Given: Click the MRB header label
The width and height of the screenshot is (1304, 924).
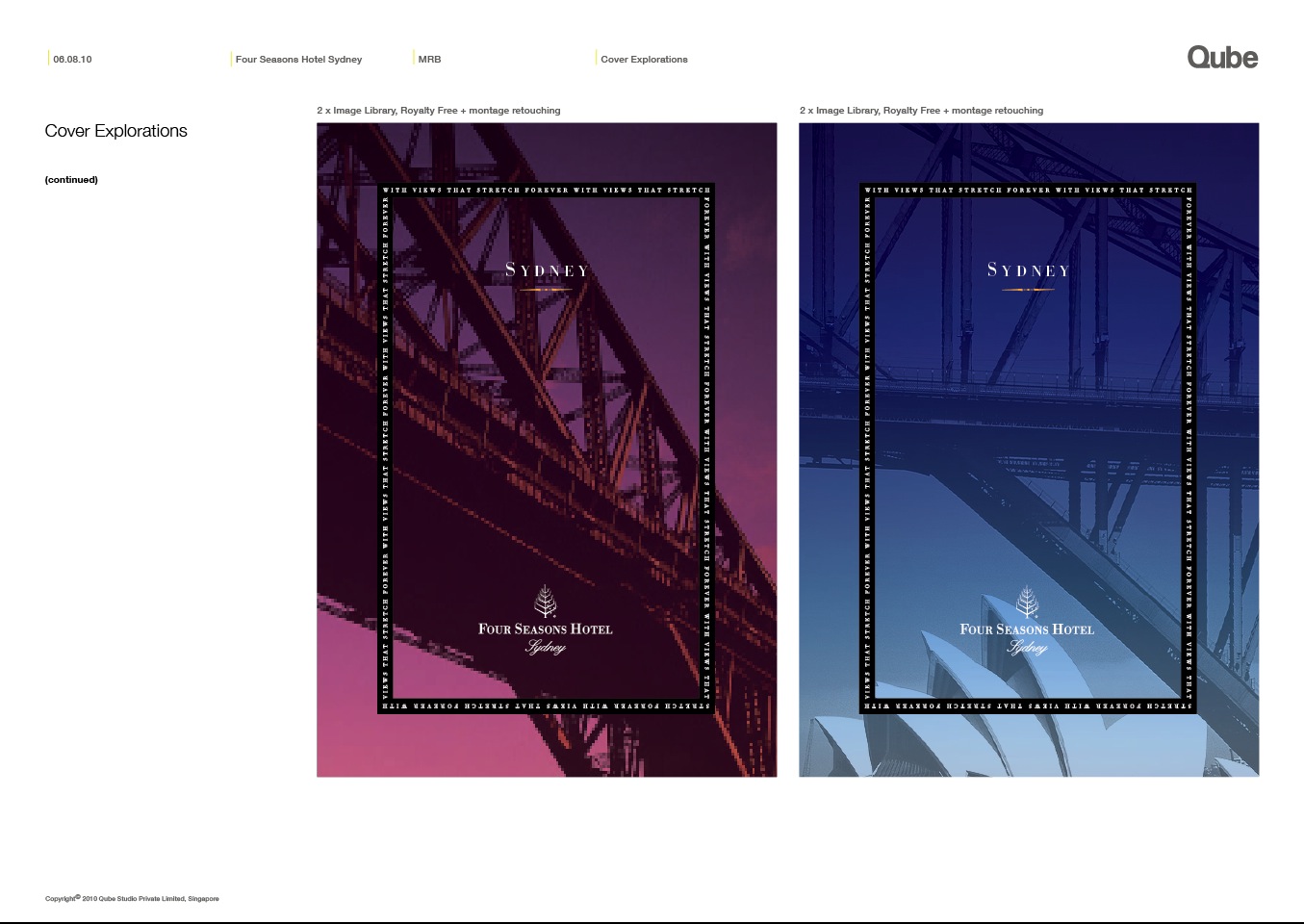Looking at the screenshot, I should 429,60.
